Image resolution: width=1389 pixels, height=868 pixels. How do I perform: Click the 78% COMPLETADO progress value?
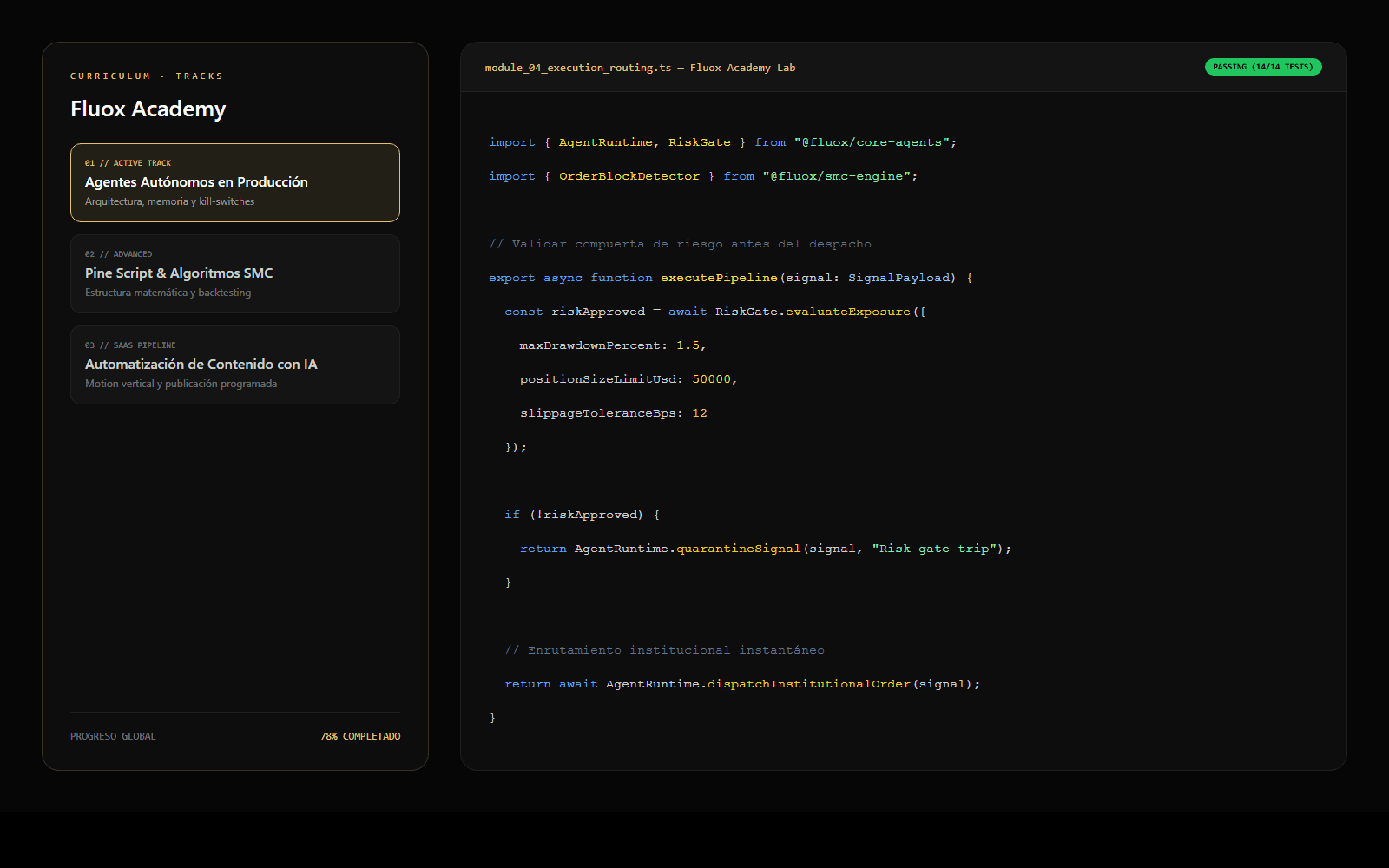(360, 736)
